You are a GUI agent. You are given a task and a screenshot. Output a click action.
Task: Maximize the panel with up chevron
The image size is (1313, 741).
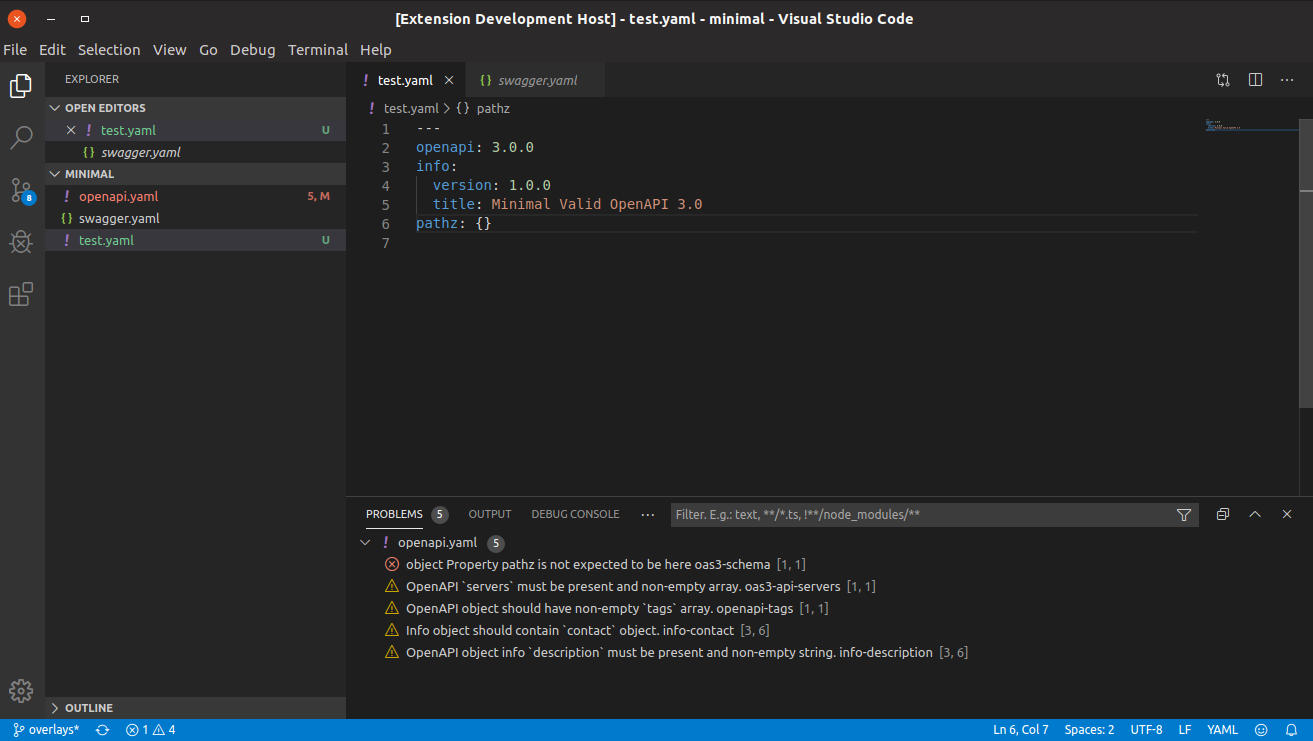coord(1255,514)
